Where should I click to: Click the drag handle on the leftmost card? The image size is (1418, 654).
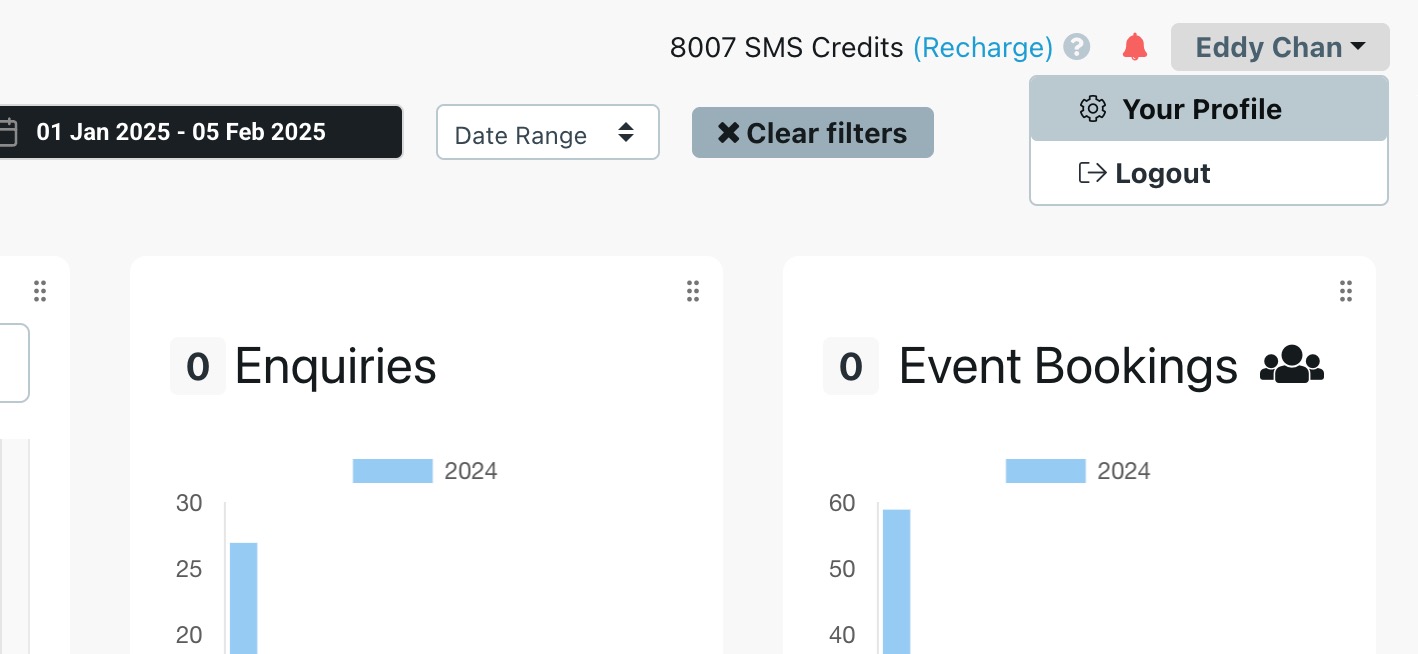(x=40, y=291)
